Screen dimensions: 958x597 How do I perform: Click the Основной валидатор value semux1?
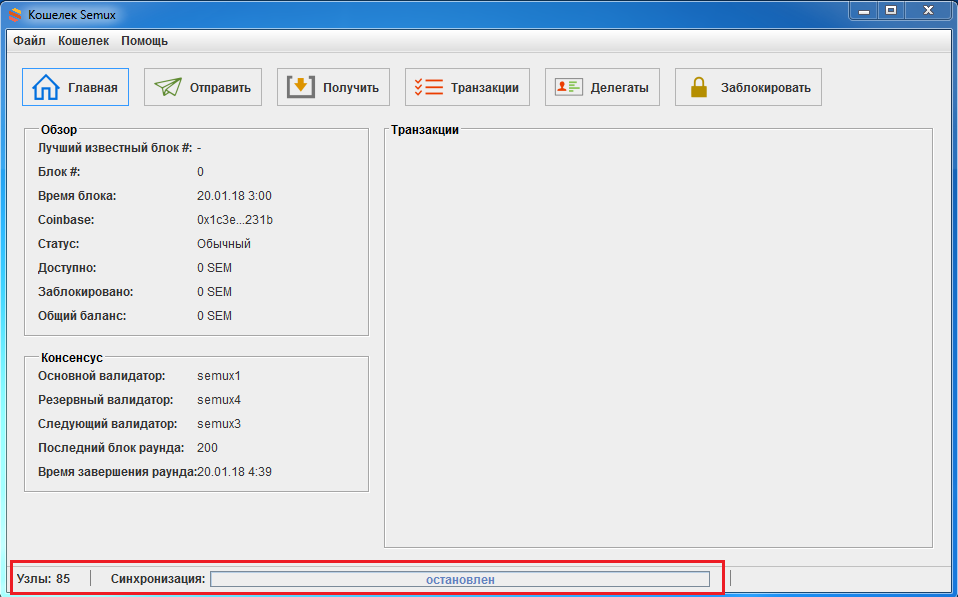pyautogui.click(x=219, y=376)
